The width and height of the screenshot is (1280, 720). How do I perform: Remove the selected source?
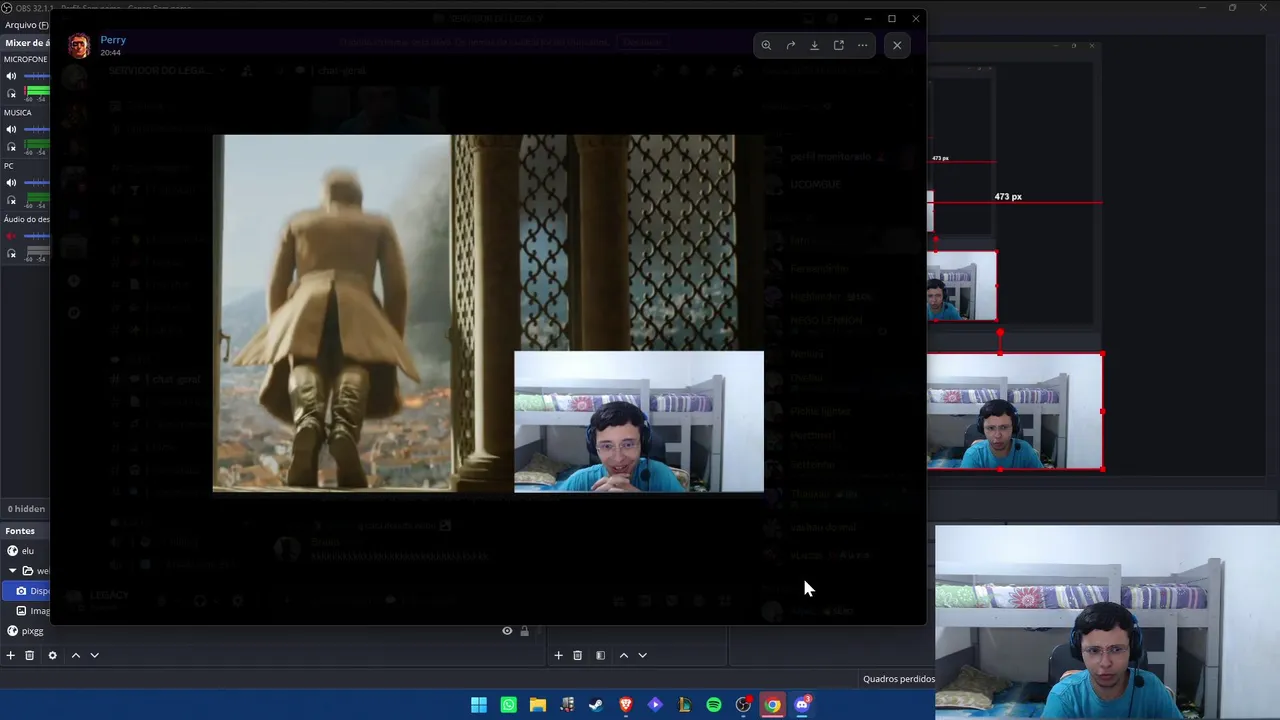(30, 655)
